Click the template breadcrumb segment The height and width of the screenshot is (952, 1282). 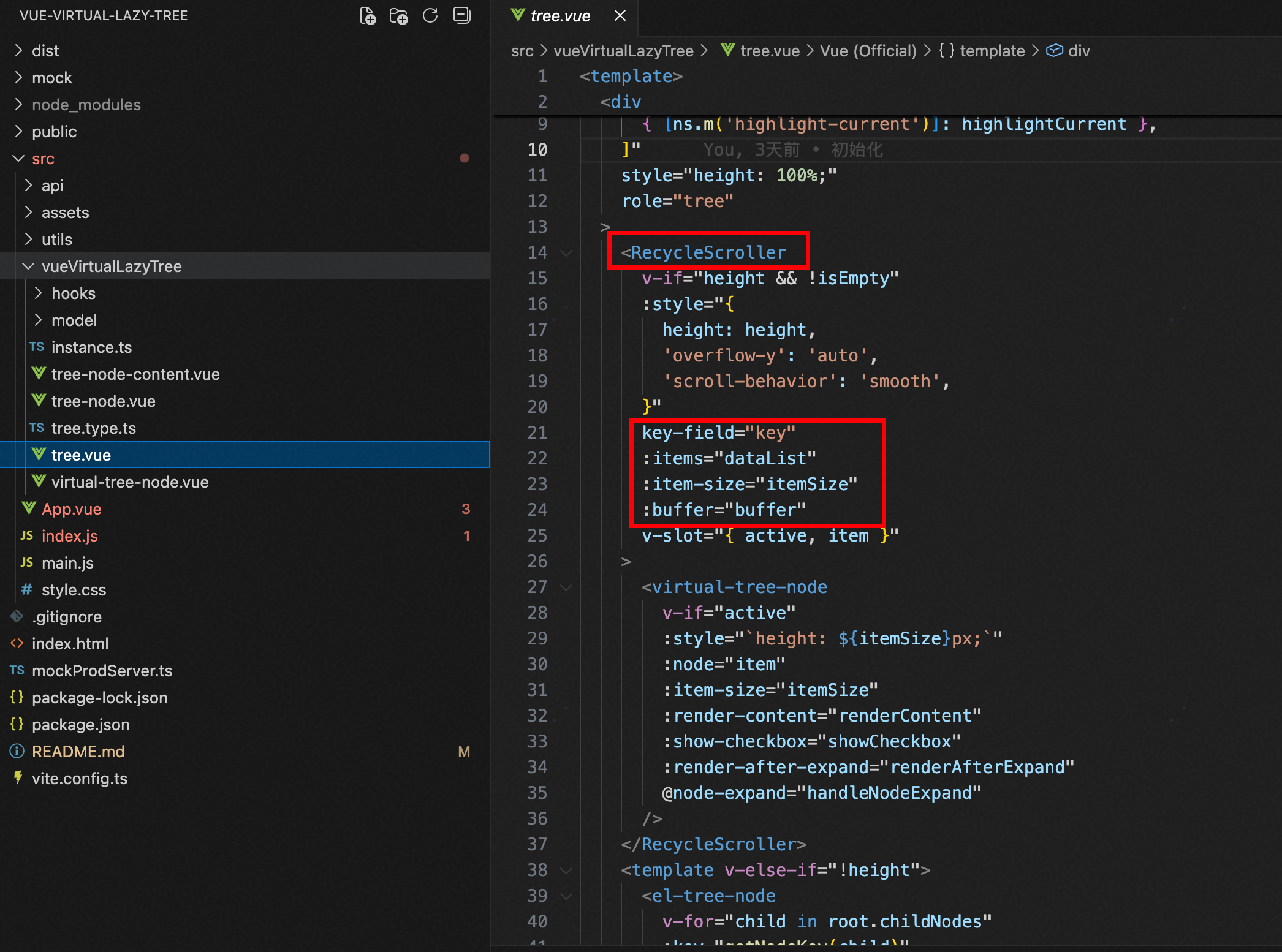pos(992,51)
